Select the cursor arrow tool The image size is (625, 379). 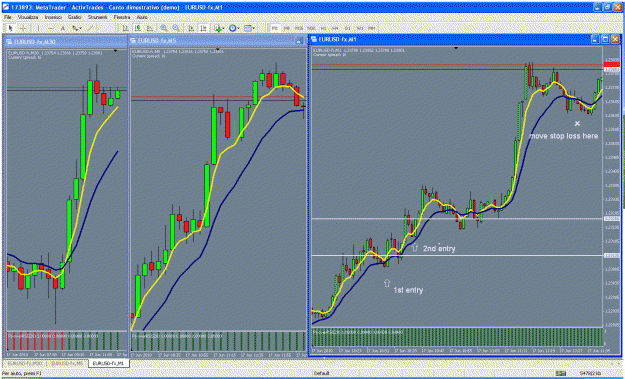pos(11,28)
